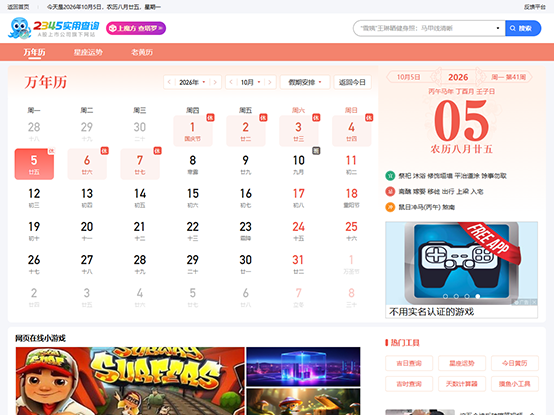Open the game controller ad image
The image size is (554, 415).
pos(461,263)
